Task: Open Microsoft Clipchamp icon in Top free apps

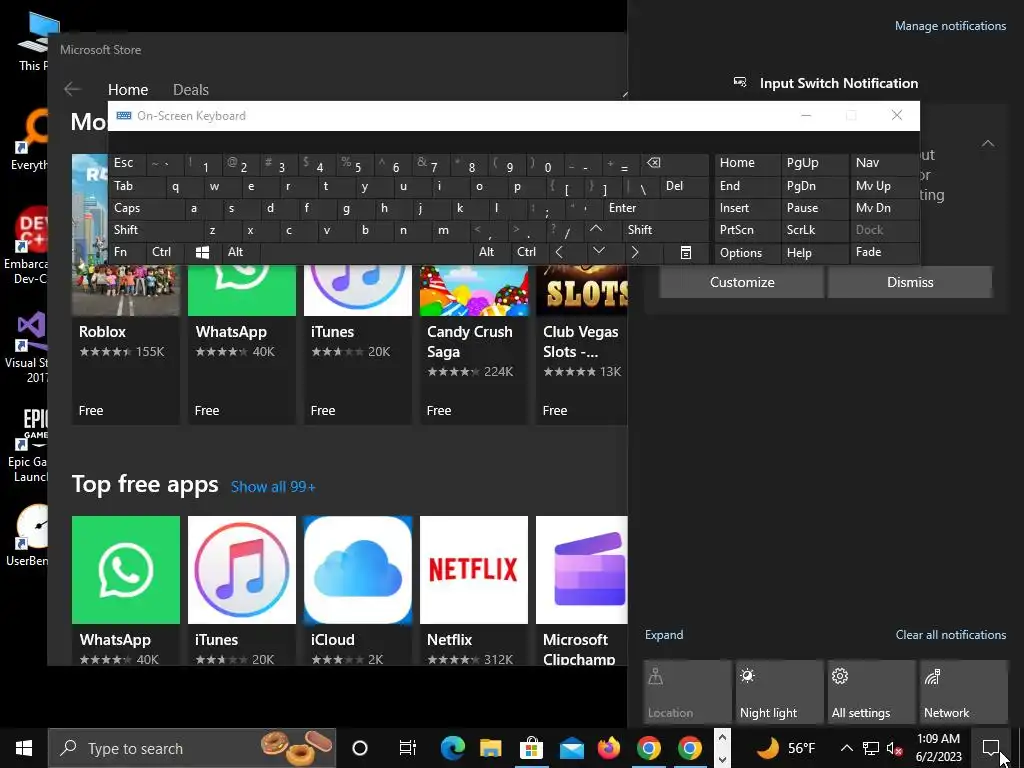Action: [x=581, y=569]
